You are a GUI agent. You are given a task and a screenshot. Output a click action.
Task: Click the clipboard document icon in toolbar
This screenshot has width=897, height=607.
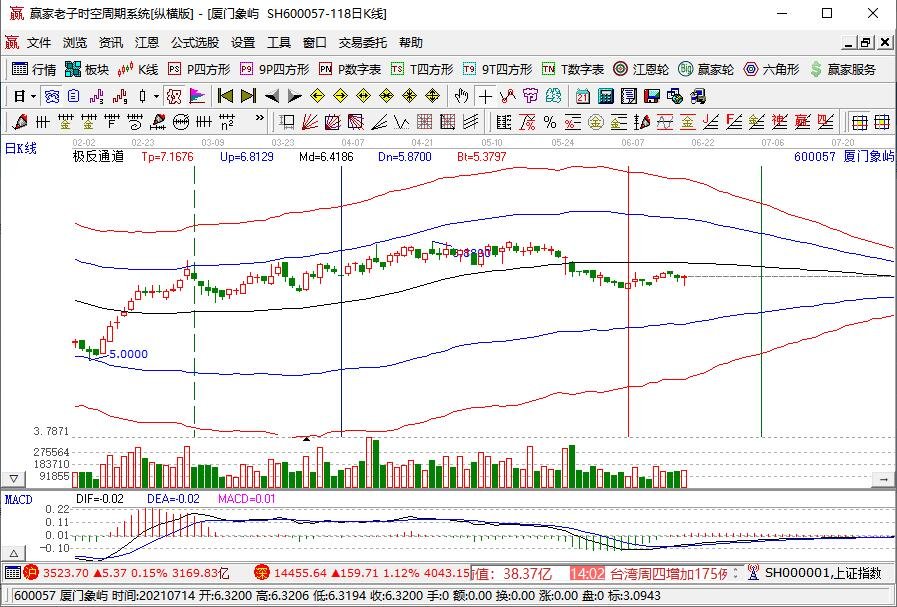point(73,96)
